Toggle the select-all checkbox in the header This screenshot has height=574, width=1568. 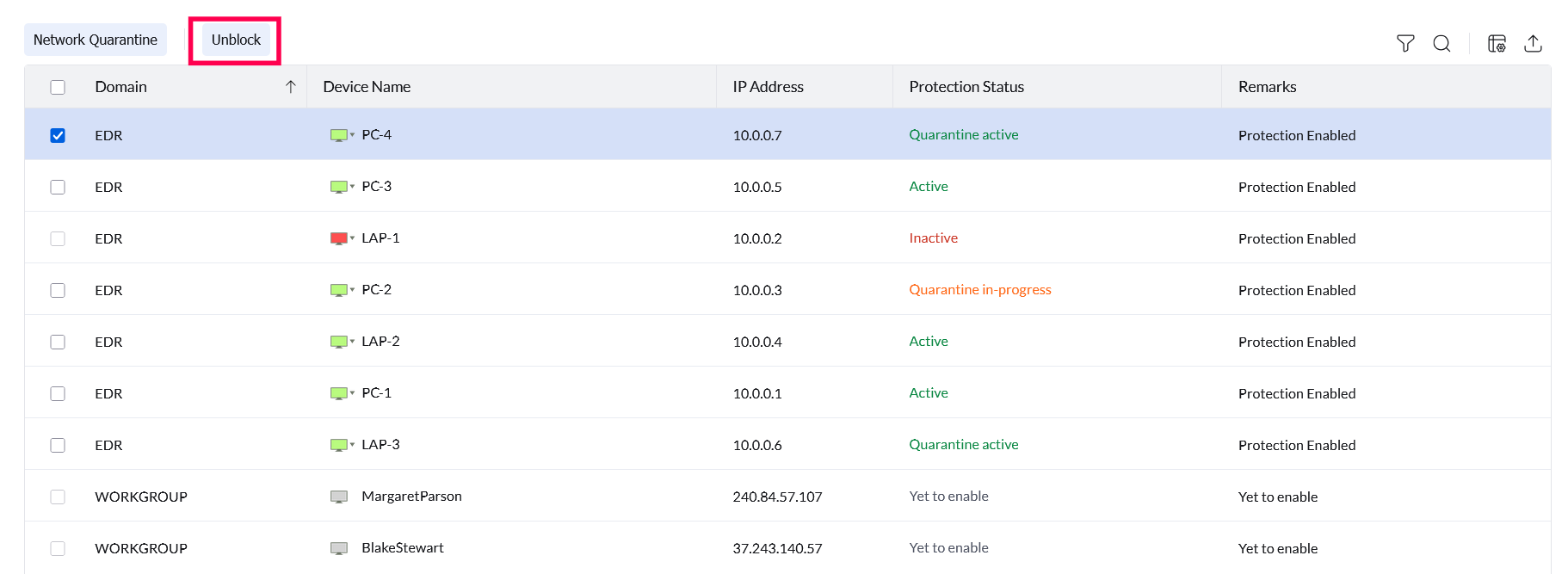coord(58,87)
